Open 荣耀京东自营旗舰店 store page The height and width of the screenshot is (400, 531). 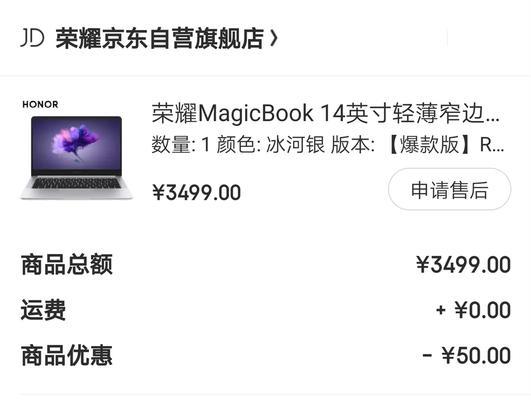tap(160, 39)
